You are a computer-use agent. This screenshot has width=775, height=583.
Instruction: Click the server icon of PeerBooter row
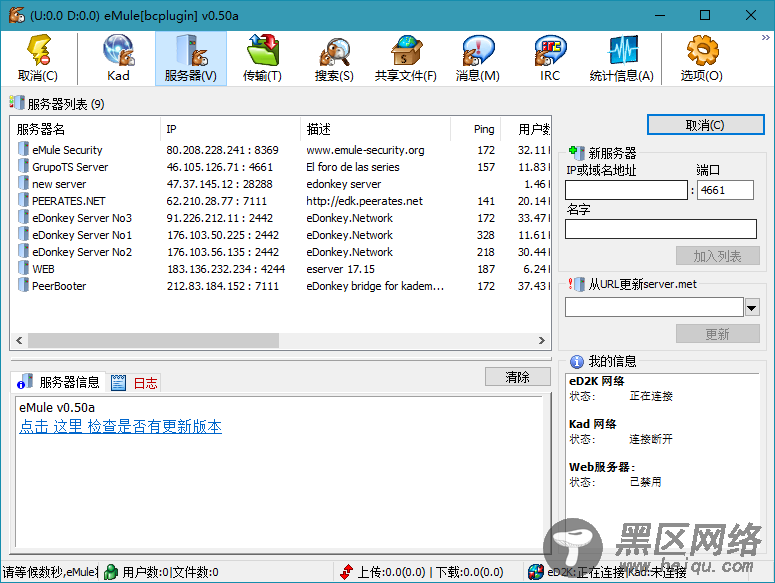(x=23, y=285)
